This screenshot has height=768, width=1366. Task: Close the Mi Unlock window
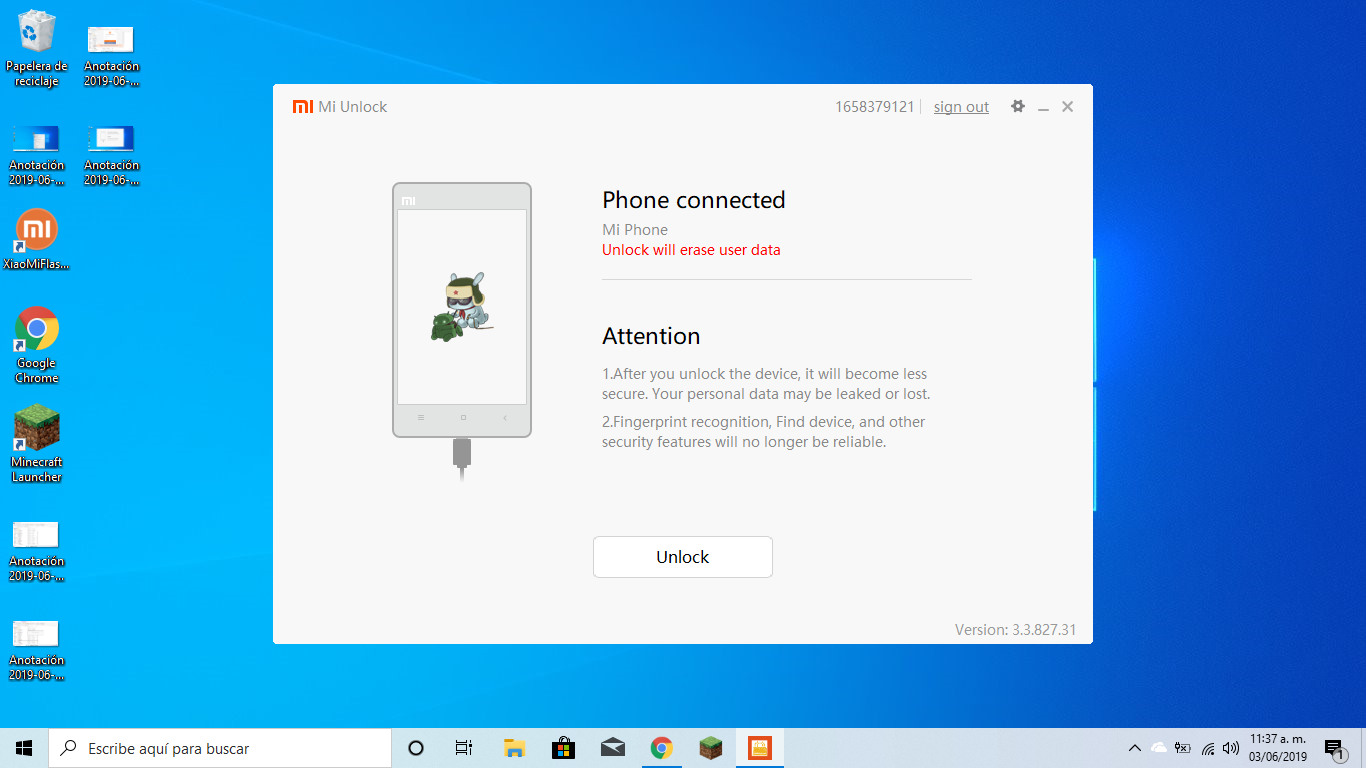pos(1068,106)
